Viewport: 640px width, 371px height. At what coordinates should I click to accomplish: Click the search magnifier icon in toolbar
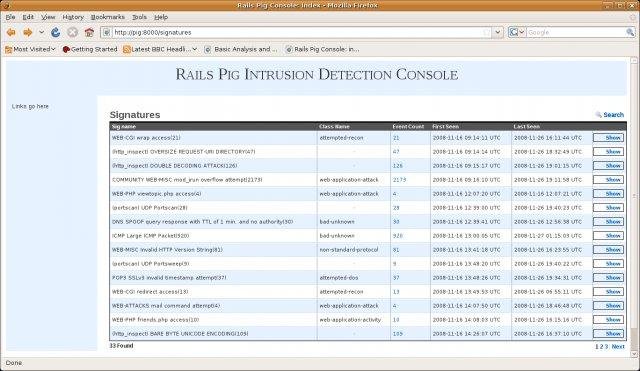click(630, 32)
